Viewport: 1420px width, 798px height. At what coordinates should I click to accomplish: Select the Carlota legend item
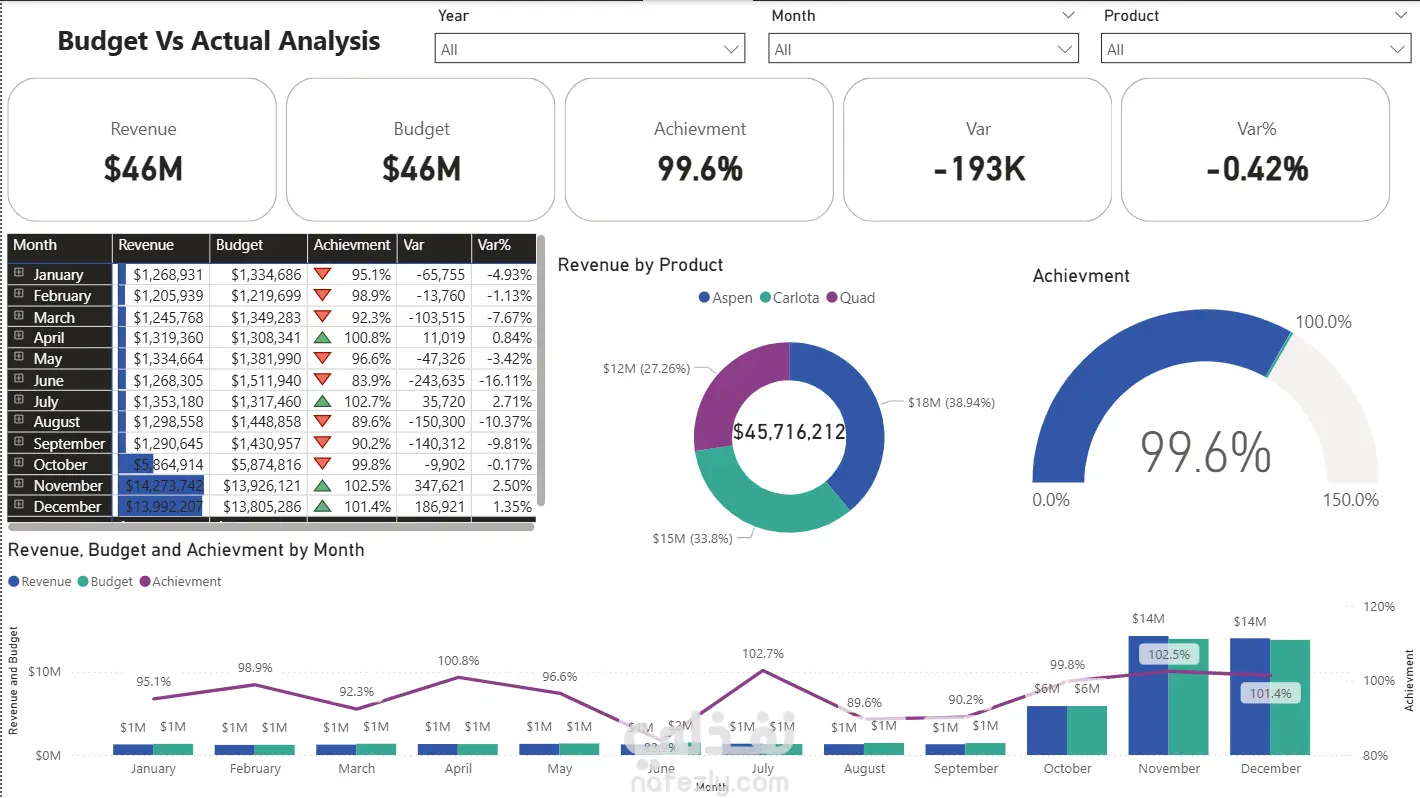point(789,298)
